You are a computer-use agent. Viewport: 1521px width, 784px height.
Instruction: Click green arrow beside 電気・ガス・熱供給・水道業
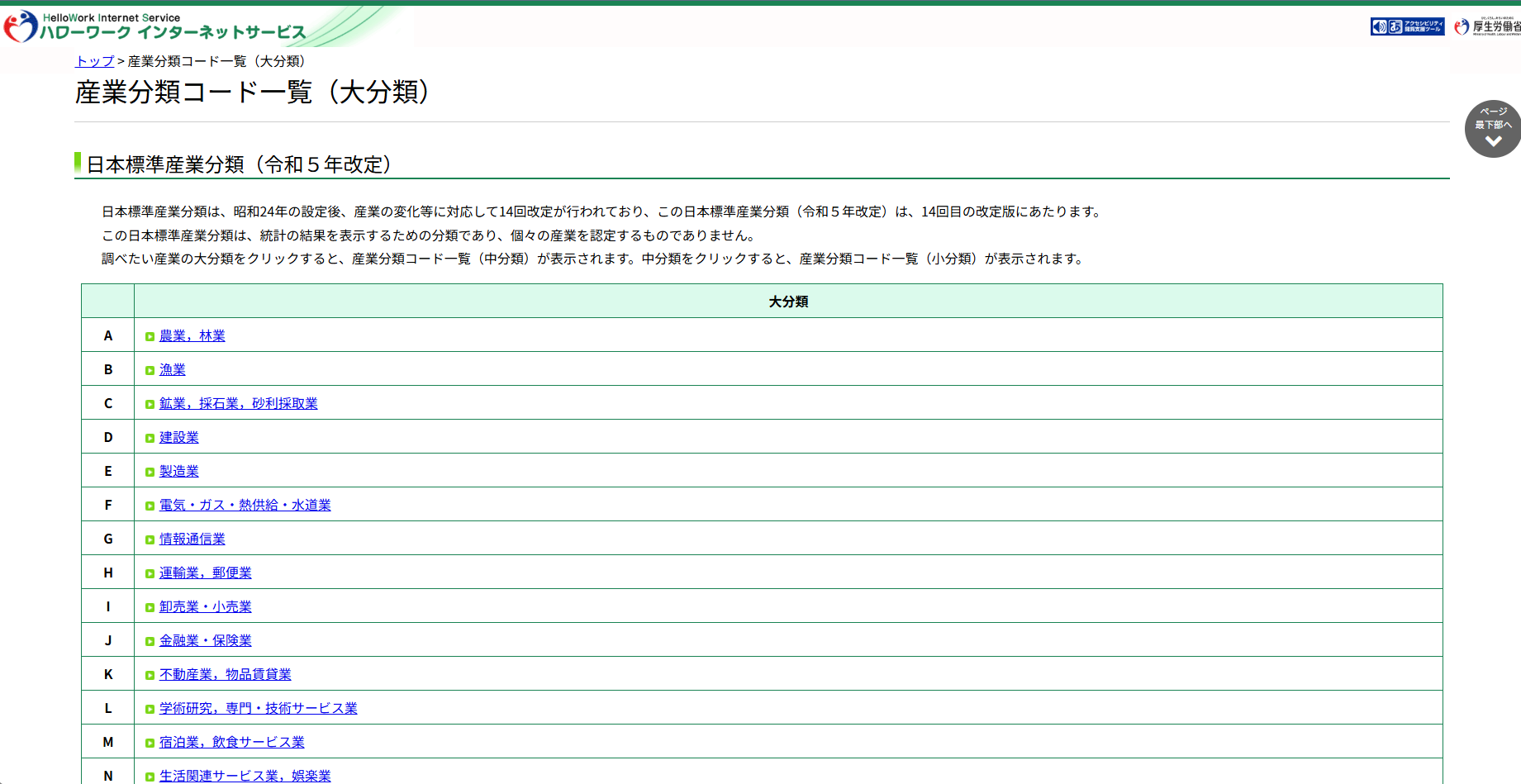point(150,506)
